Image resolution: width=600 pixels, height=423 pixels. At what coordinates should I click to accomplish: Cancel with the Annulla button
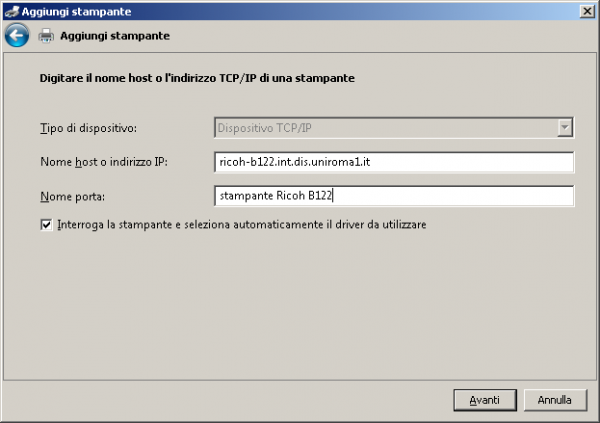(x=554, y=399)
